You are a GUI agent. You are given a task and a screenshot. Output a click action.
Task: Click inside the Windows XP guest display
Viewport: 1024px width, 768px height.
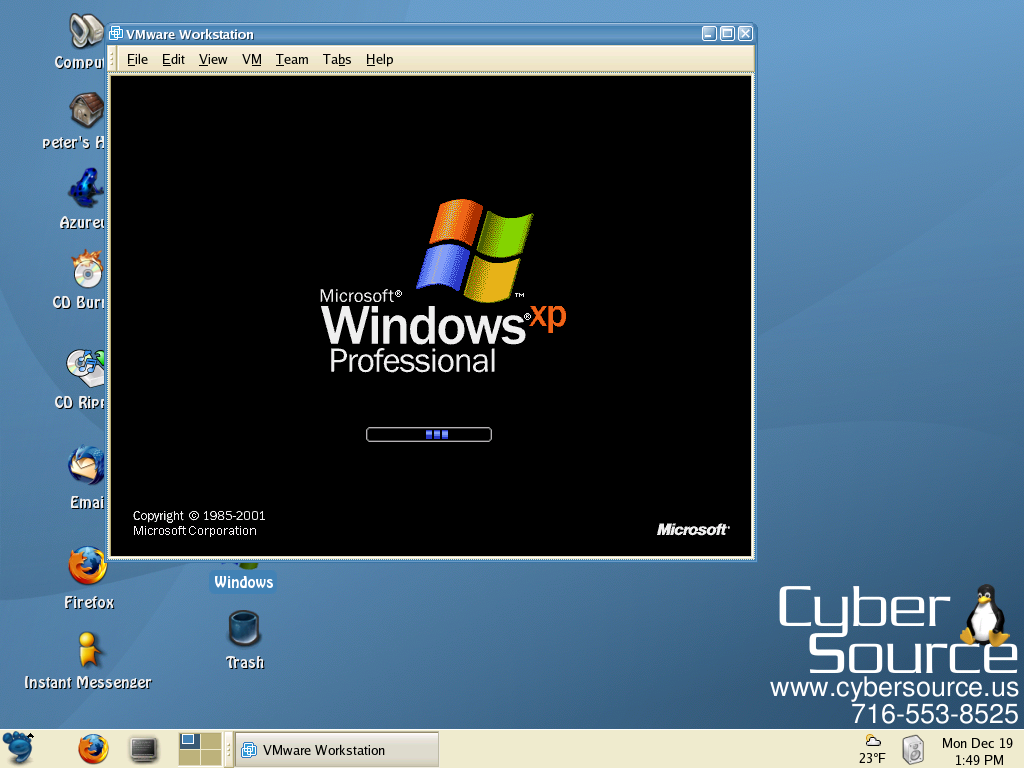(x=431, y=316)
